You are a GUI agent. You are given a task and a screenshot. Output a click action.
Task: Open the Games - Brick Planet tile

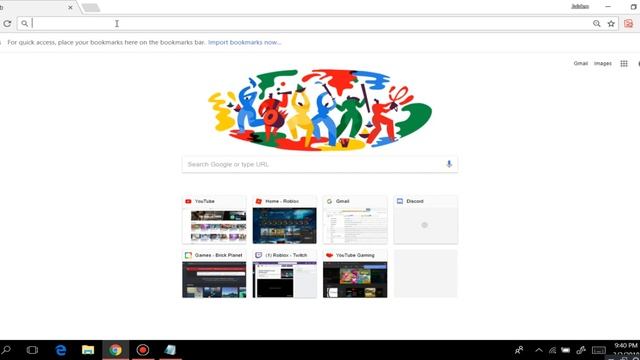point(214,273)
